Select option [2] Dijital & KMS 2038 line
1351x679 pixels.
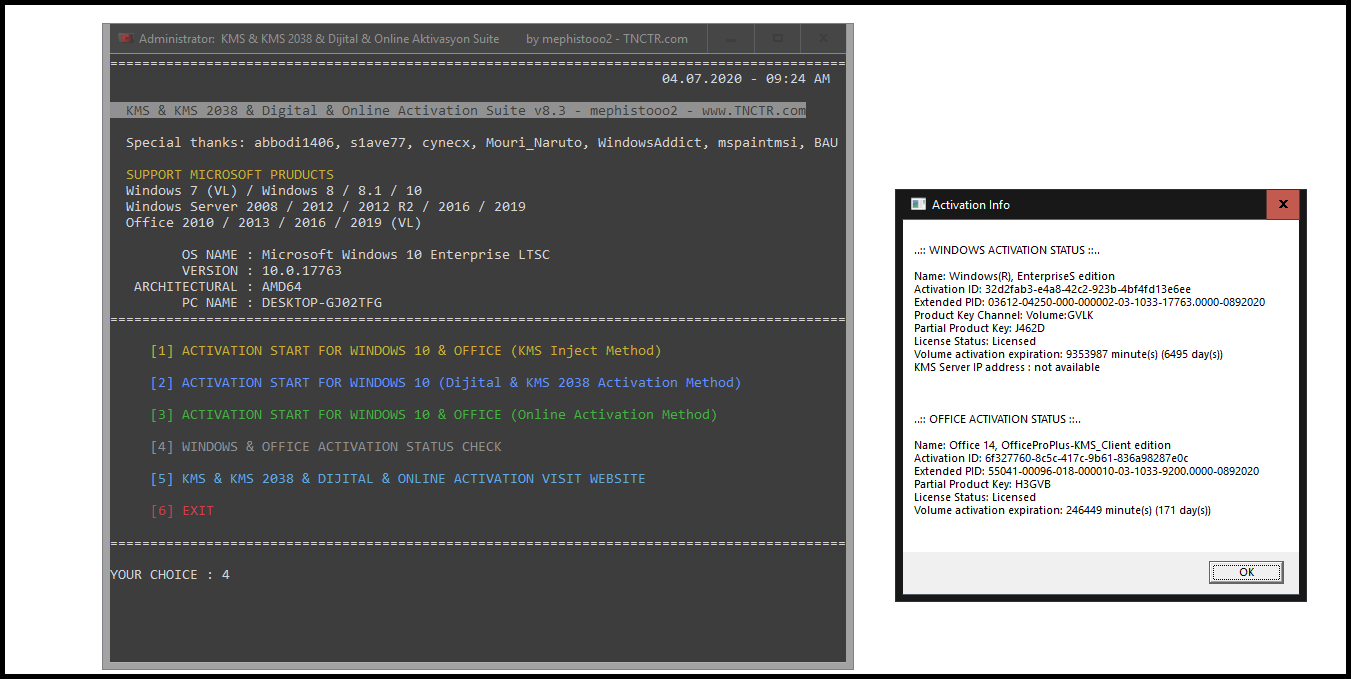pyautogui.click(x=446, y=383)
